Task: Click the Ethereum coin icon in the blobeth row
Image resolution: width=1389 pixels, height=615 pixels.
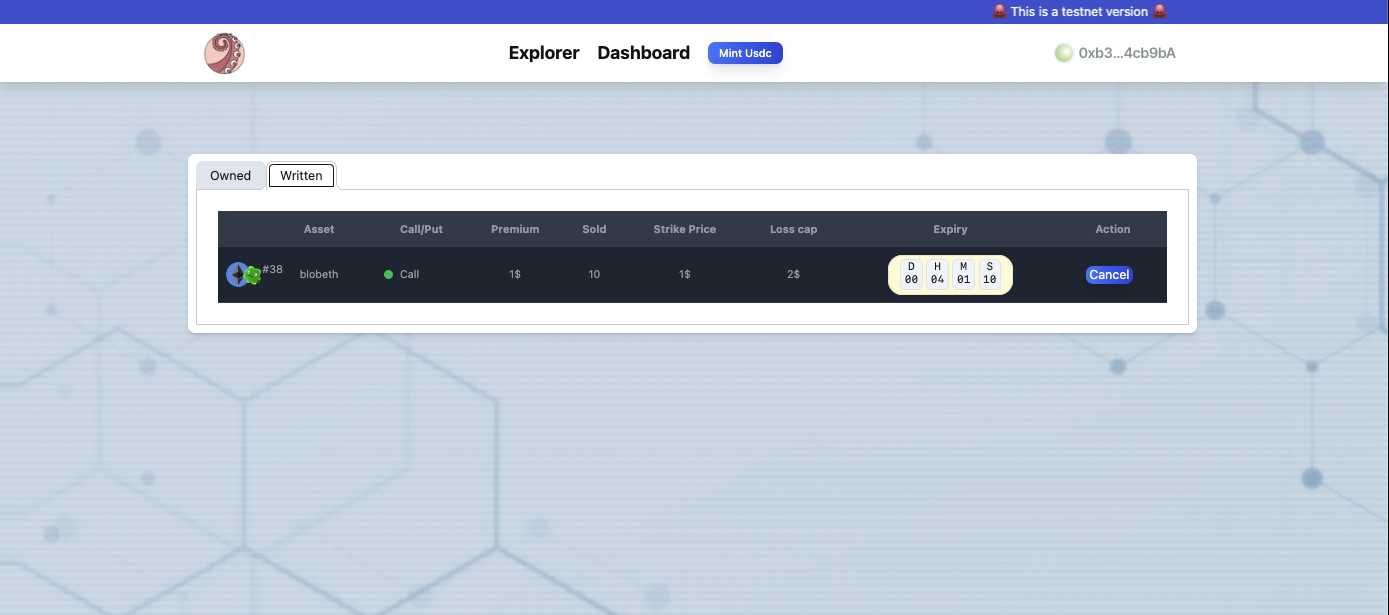Action: [x=238, y=275]
